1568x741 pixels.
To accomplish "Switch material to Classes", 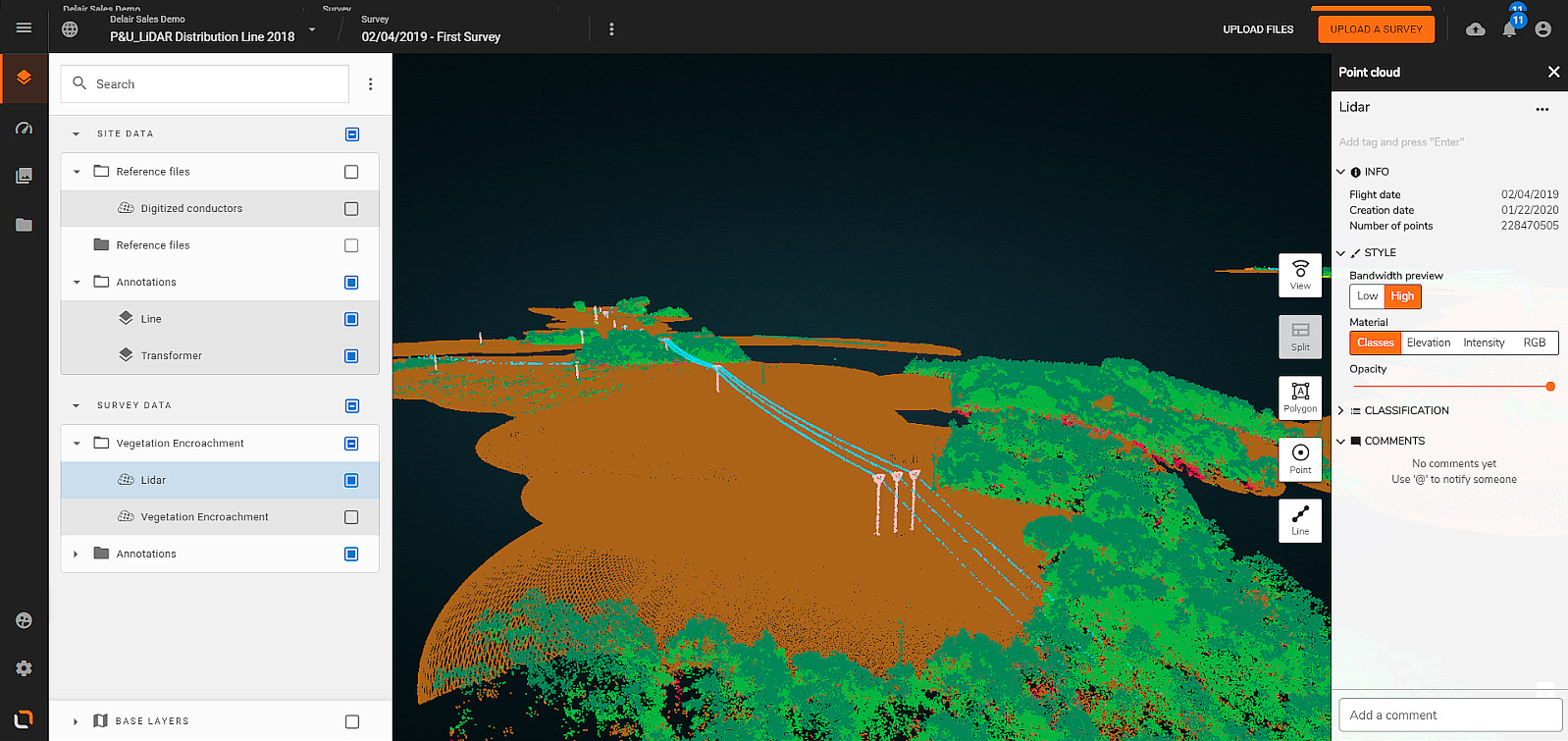I will pyautogui.click(x=1375, y=343).
